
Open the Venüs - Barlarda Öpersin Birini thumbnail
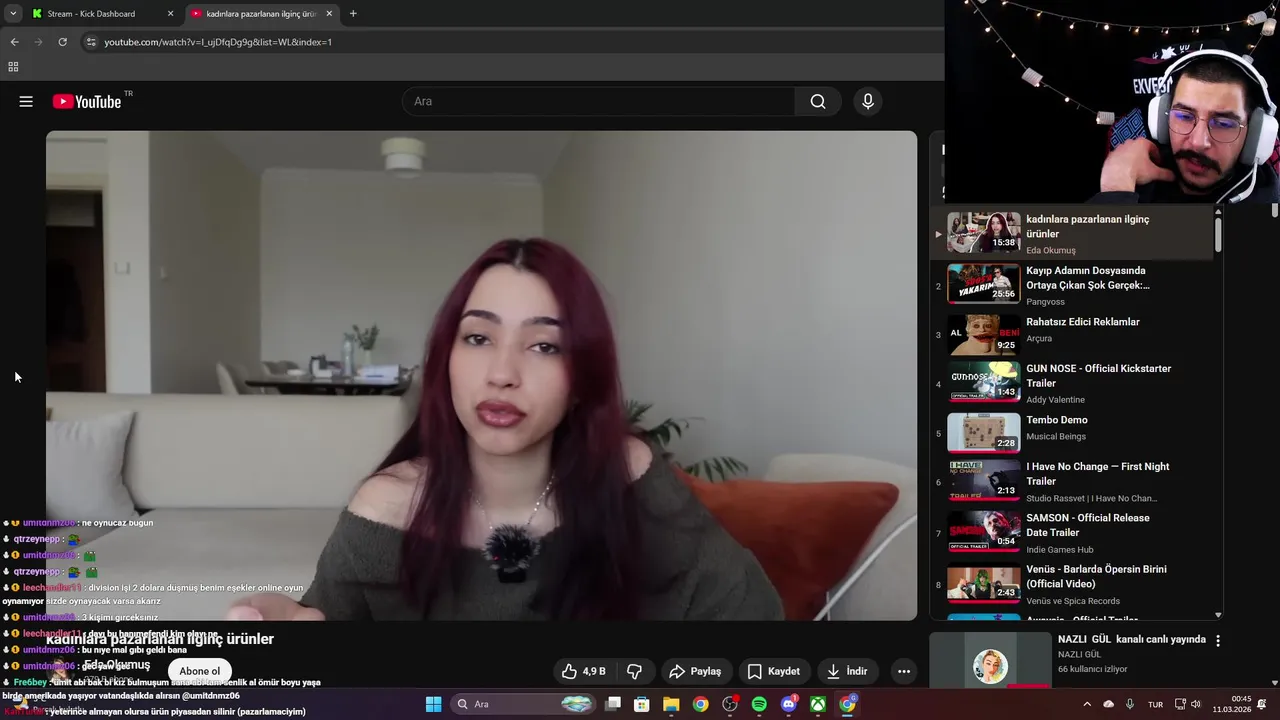point(984,581)
